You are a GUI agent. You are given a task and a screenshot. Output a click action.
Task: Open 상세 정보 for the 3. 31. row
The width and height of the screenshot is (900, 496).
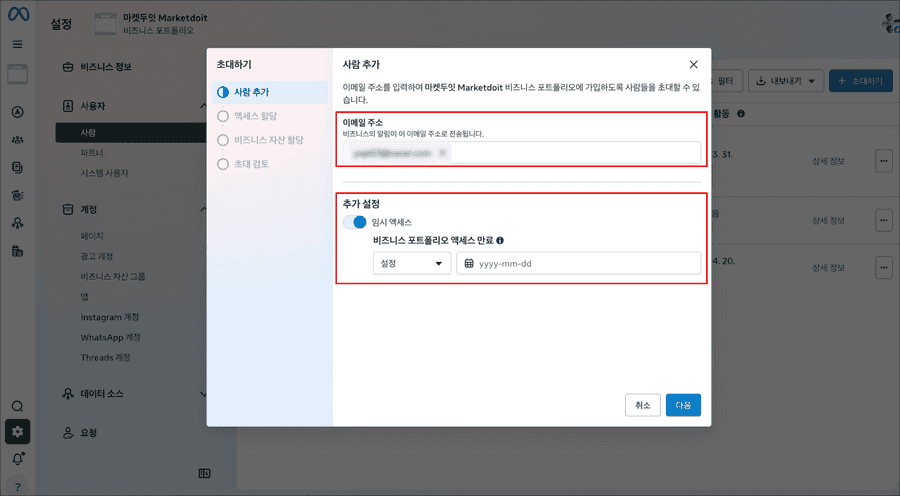828,161
